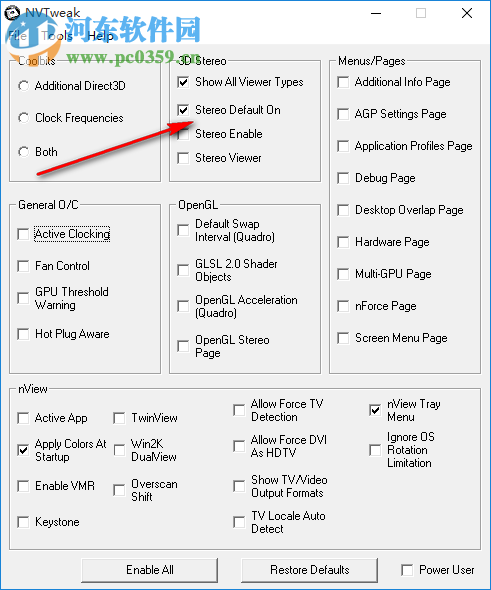This screenshot has width=491, height=590.
Task: Enable the Stereo Enable checkbox
Action: point(183,134)
